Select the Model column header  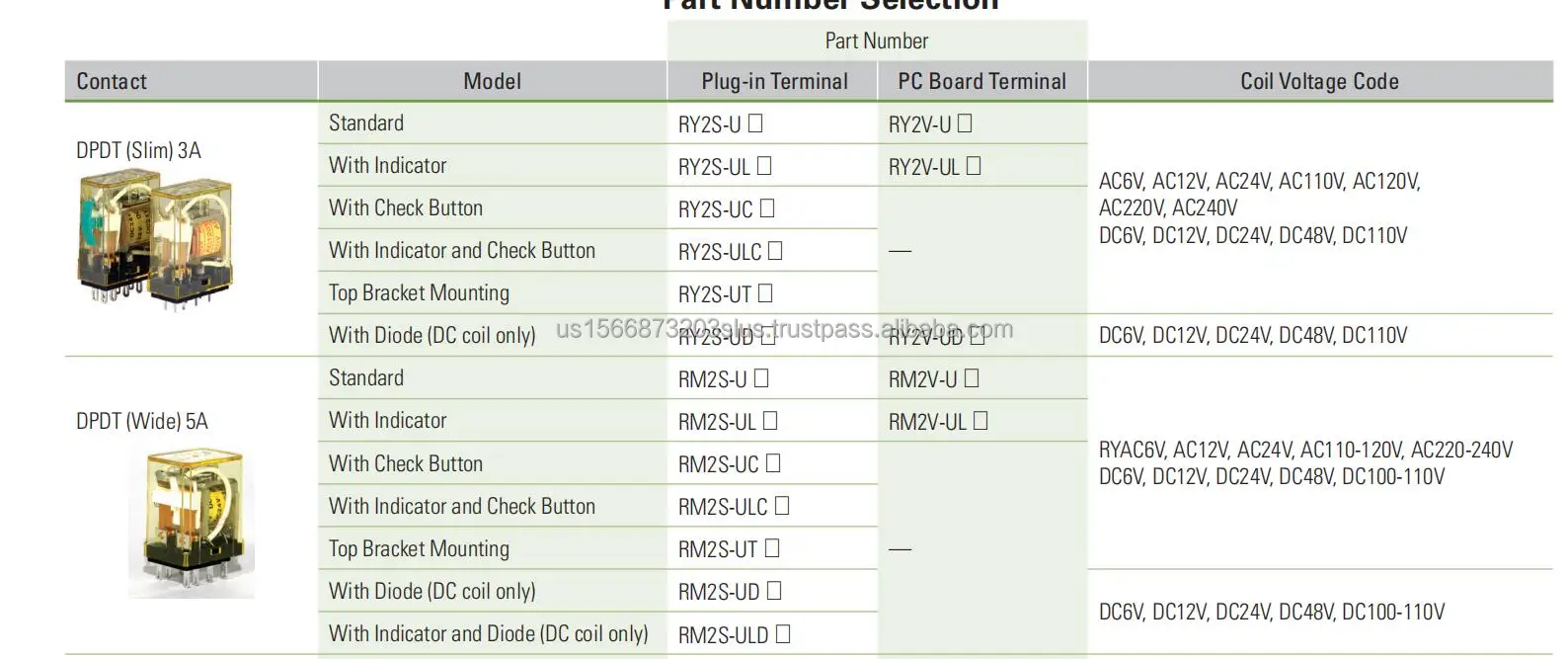pos(492,82)
